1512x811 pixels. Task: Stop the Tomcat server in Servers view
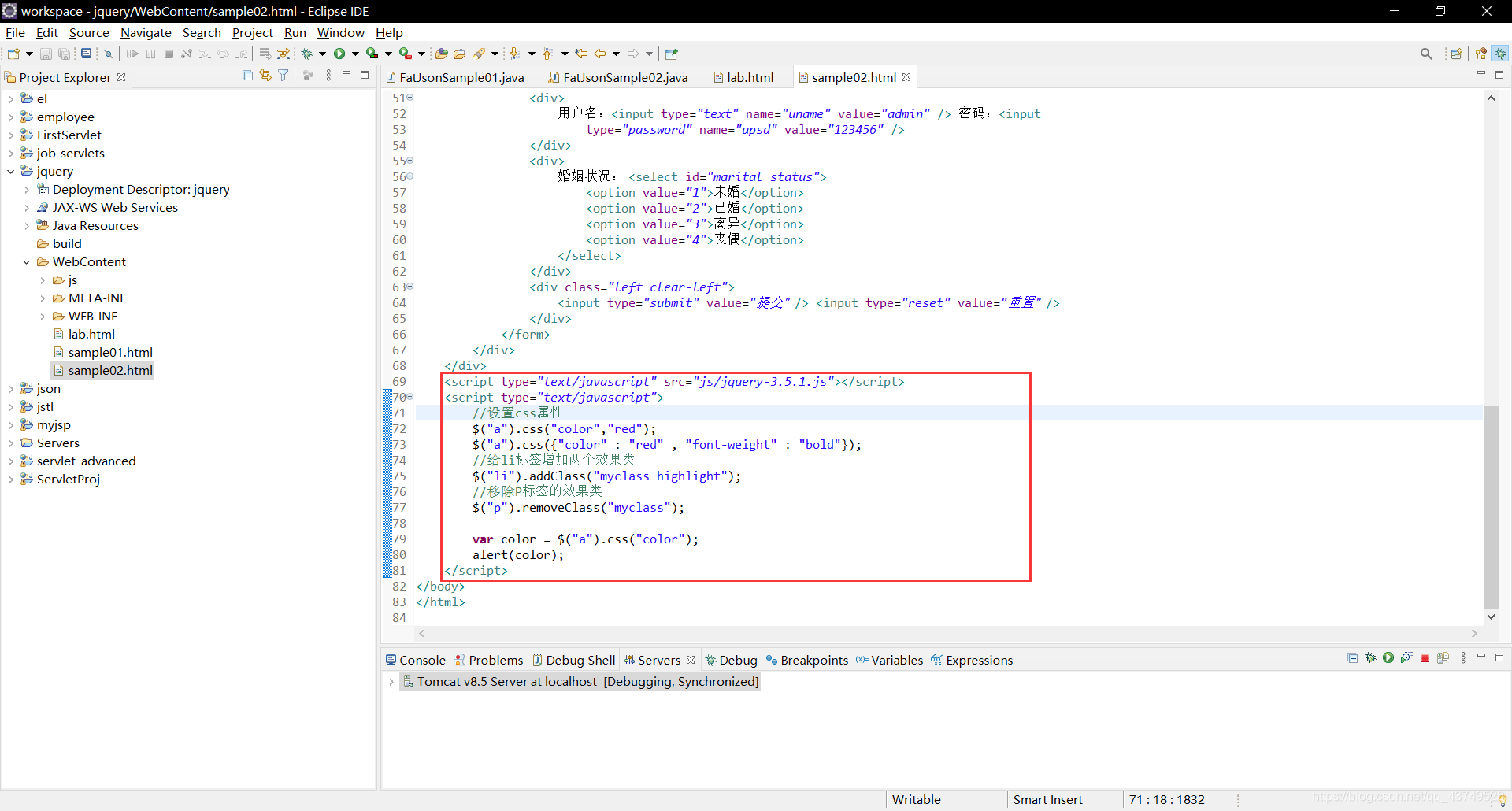(x=1425, y=658)
